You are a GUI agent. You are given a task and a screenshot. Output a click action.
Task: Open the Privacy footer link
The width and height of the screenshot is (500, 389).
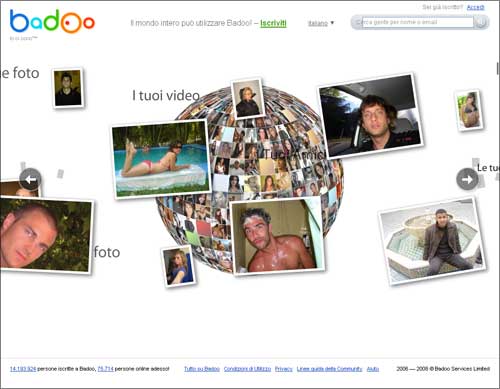284,369
